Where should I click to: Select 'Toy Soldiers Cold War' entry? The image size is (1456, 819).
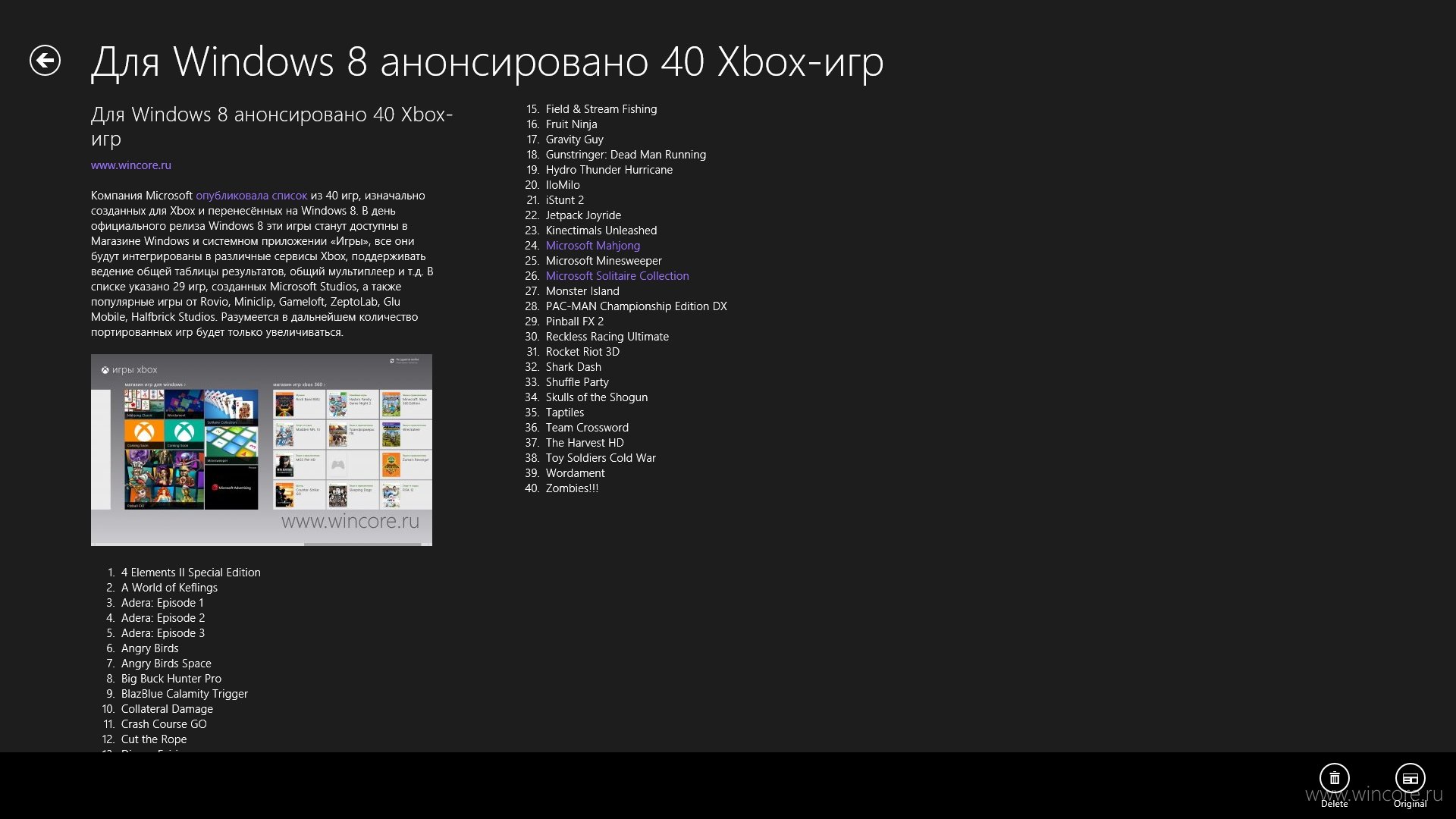tap(601, 458)
